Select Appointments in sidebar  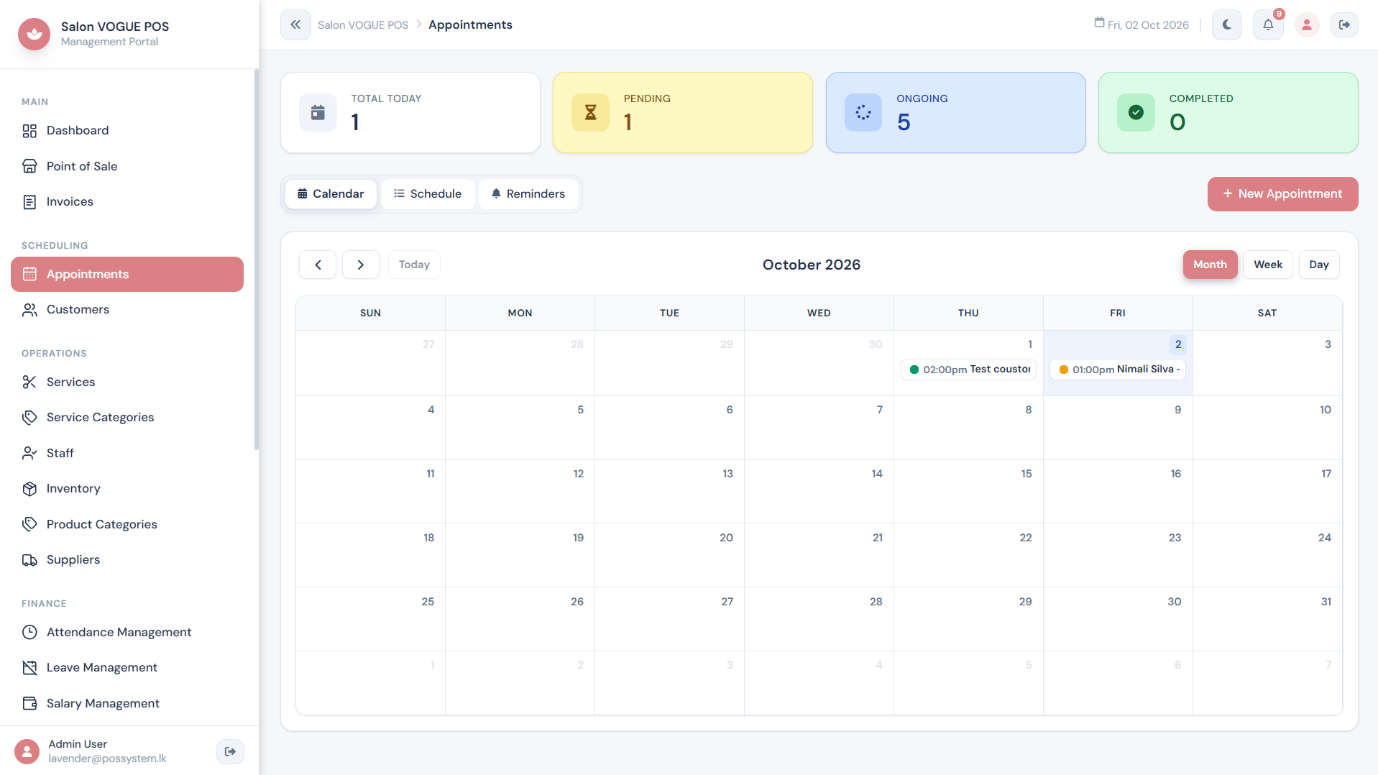click(x=127, y=274)
